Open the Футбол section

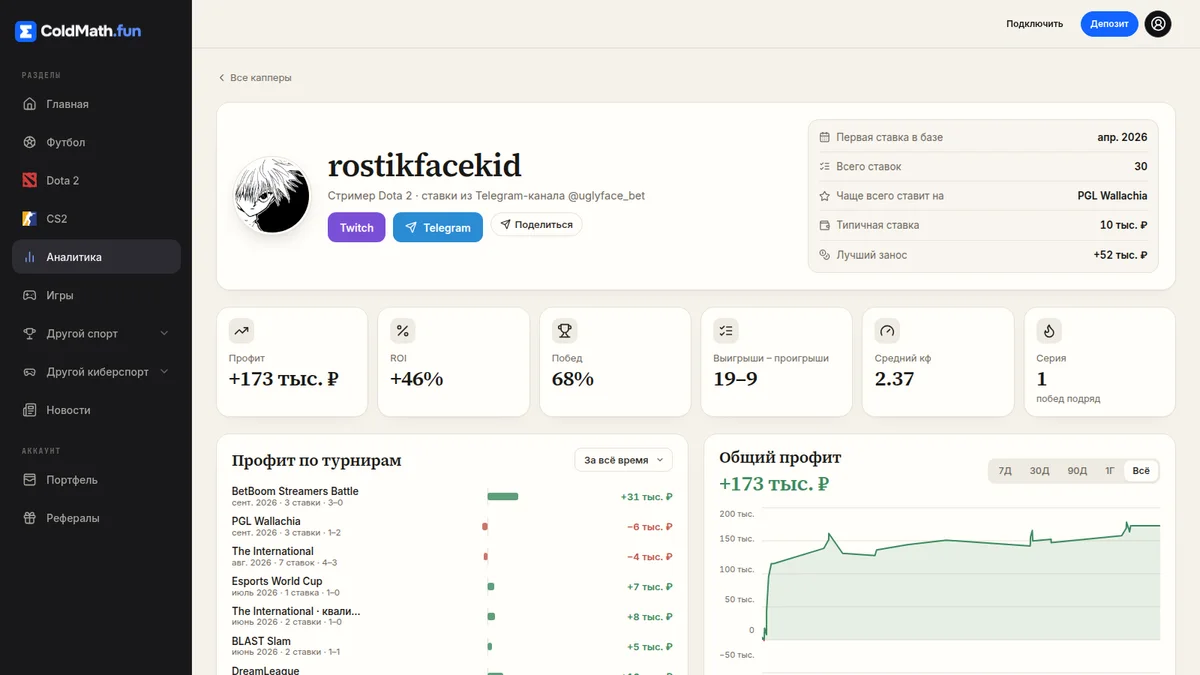[x=96, y=142]
